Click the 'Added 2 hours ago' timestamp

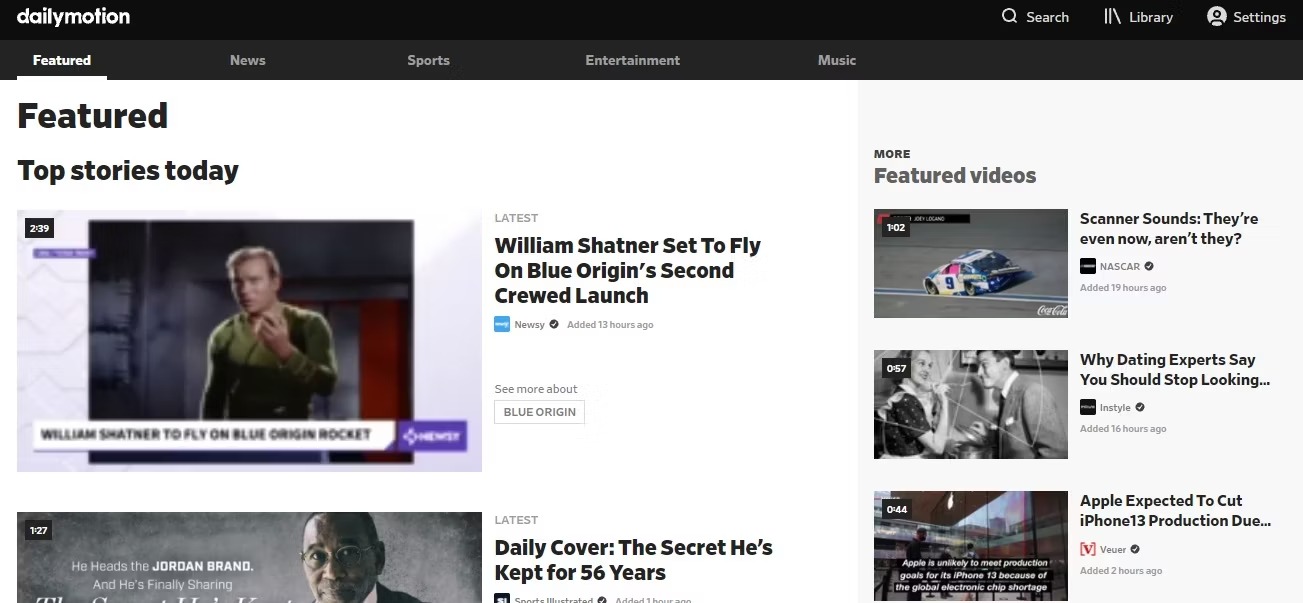coord(1121,571)
